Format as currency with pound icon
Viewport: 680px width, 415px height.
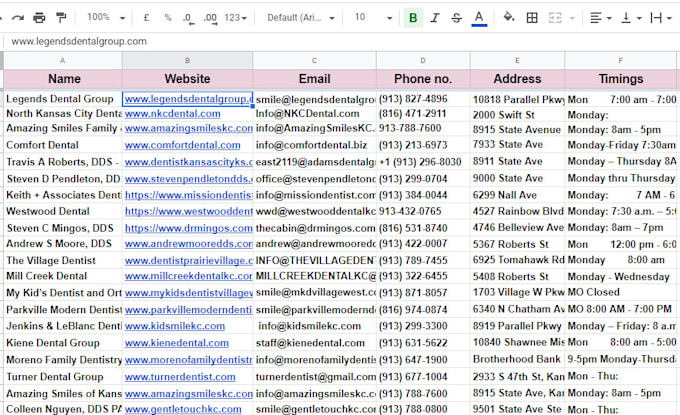pyautogui.click(x=147, y=18)
